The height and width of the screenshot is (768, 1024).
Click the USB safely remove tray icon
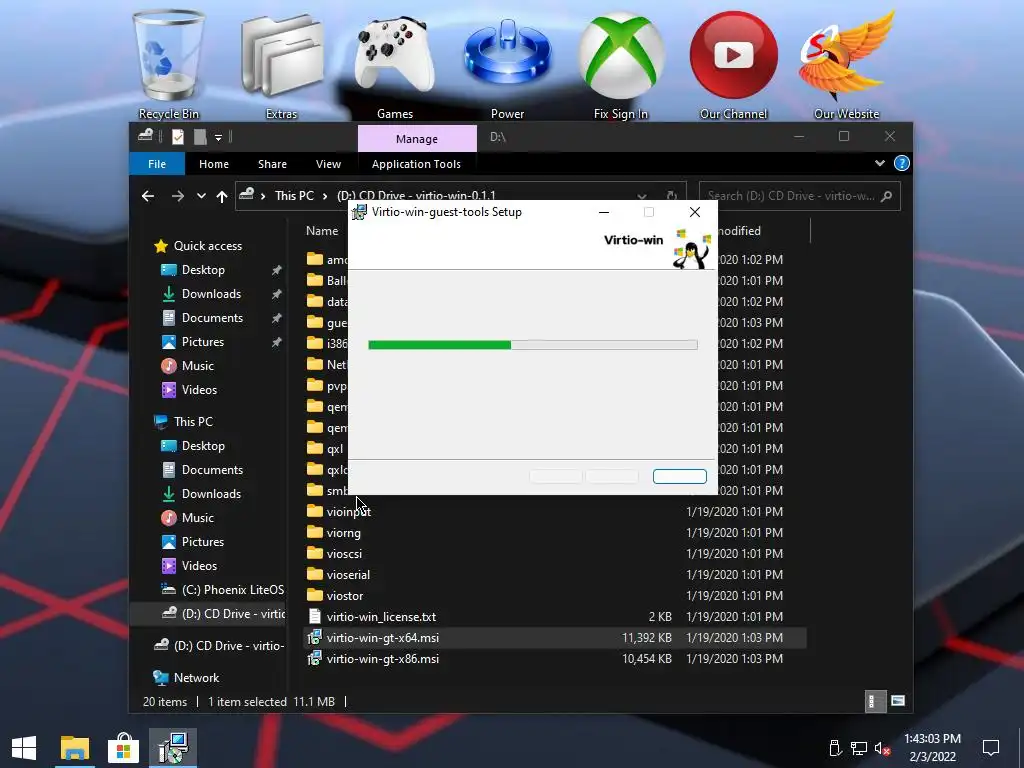(835, 748)
